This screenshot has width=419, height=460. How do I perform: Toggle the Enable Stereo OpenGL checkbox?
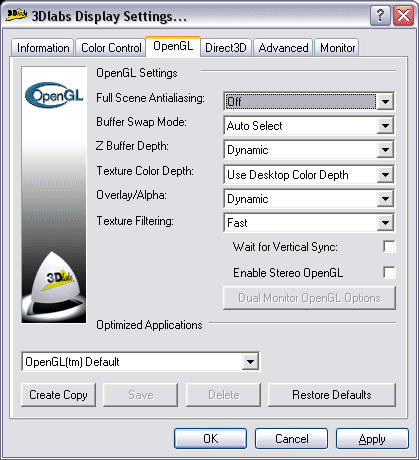click(389, 272)
